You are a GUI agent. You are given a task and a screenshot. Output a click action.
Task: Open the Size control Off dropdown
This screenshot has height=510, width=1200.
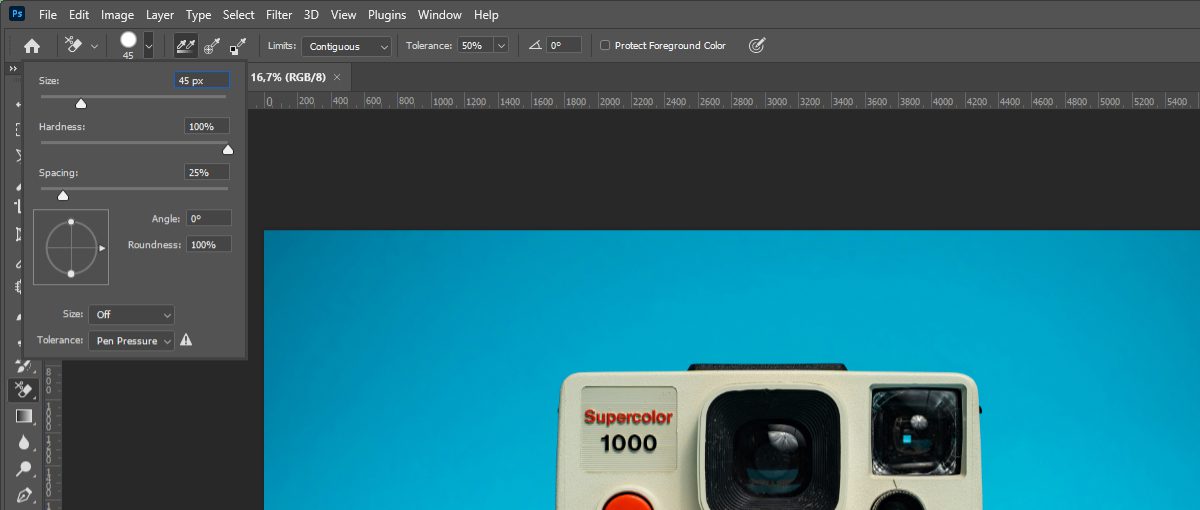coord(131,314)
